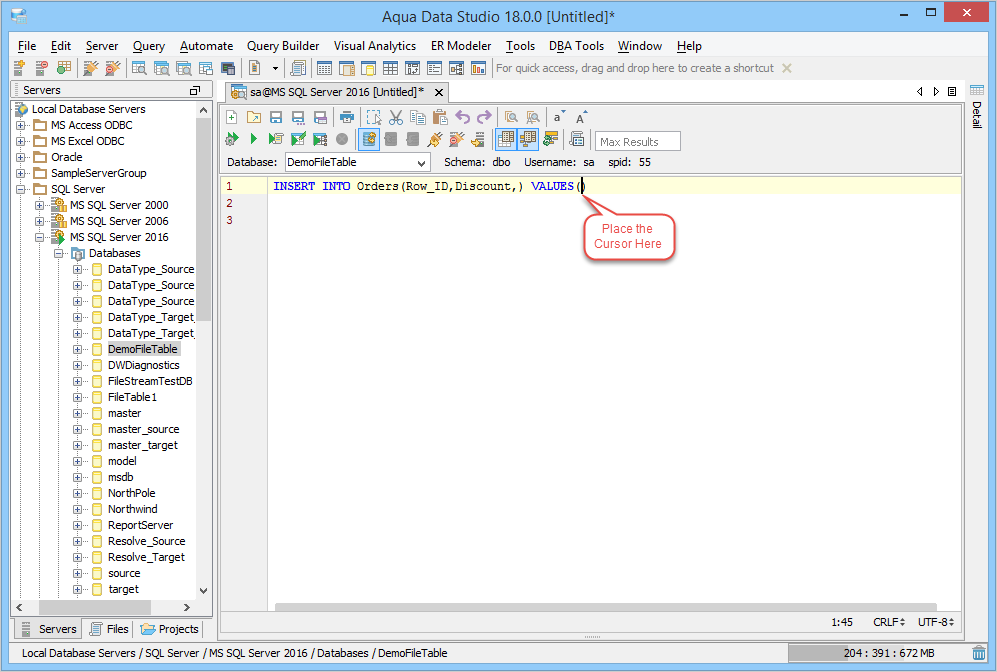
Task: Click the editor horizontal scrollbar
Action: point(606,607)
